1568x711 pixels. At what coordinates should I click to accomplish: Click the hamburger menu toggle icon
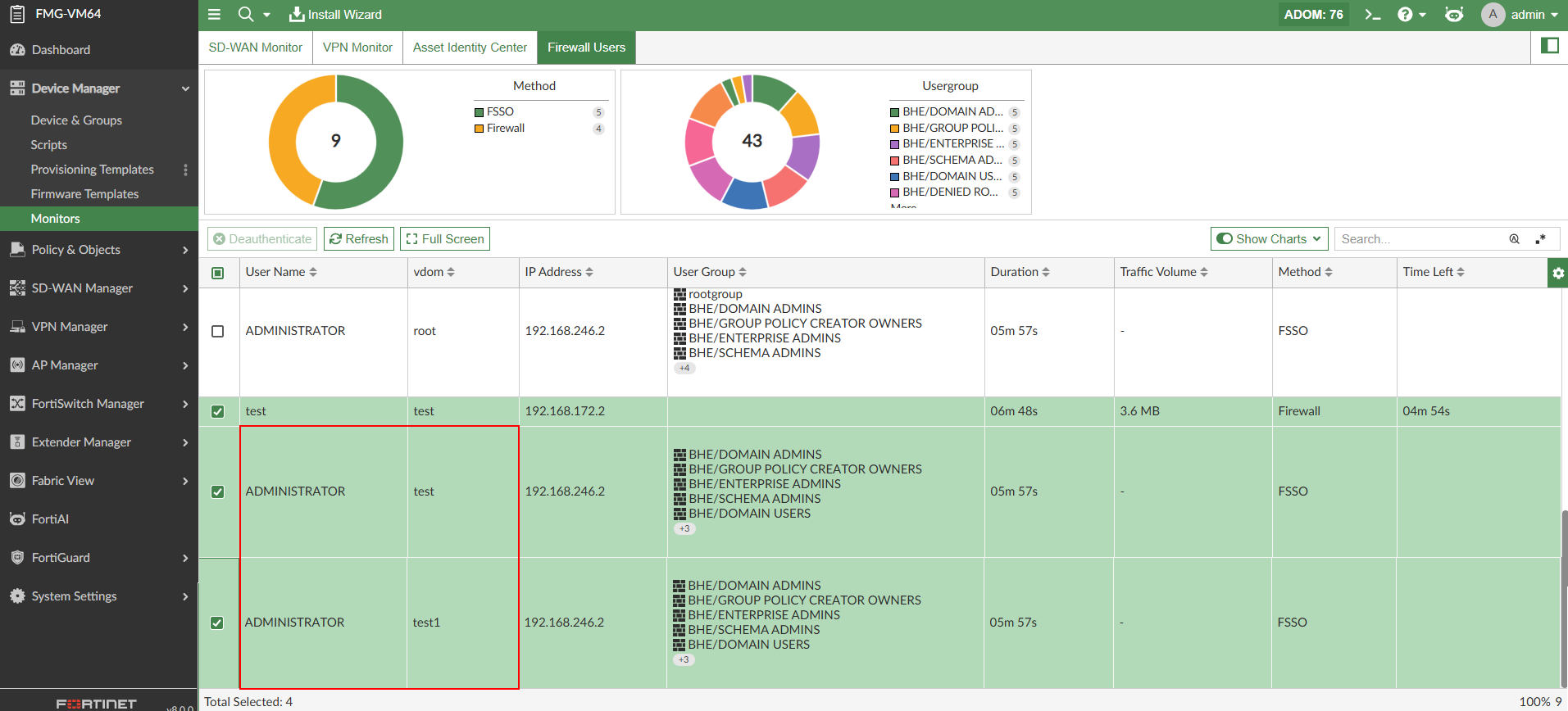(x=215, y=15)
